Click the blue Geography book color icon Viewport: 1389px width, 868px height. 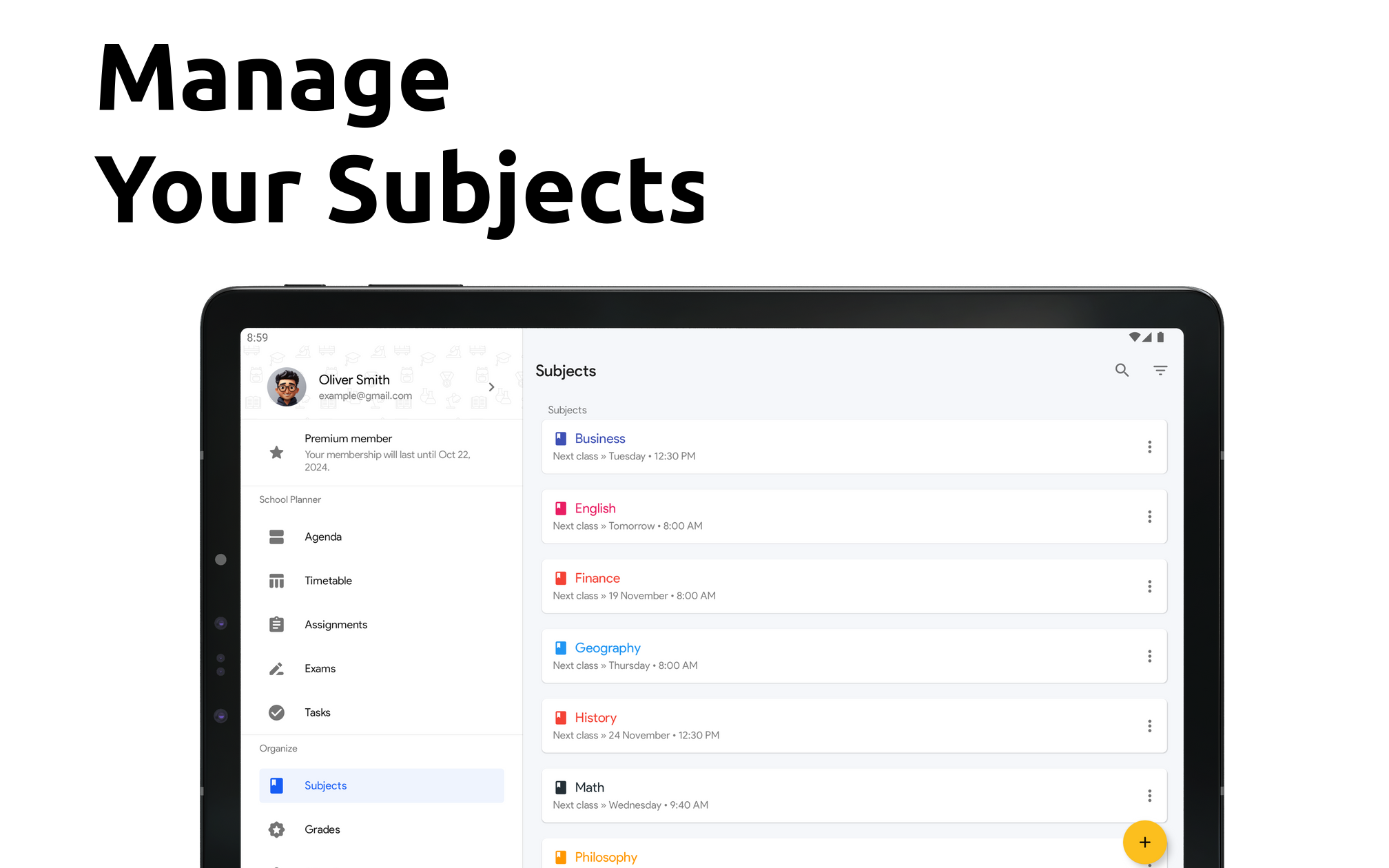click(561, 648)
